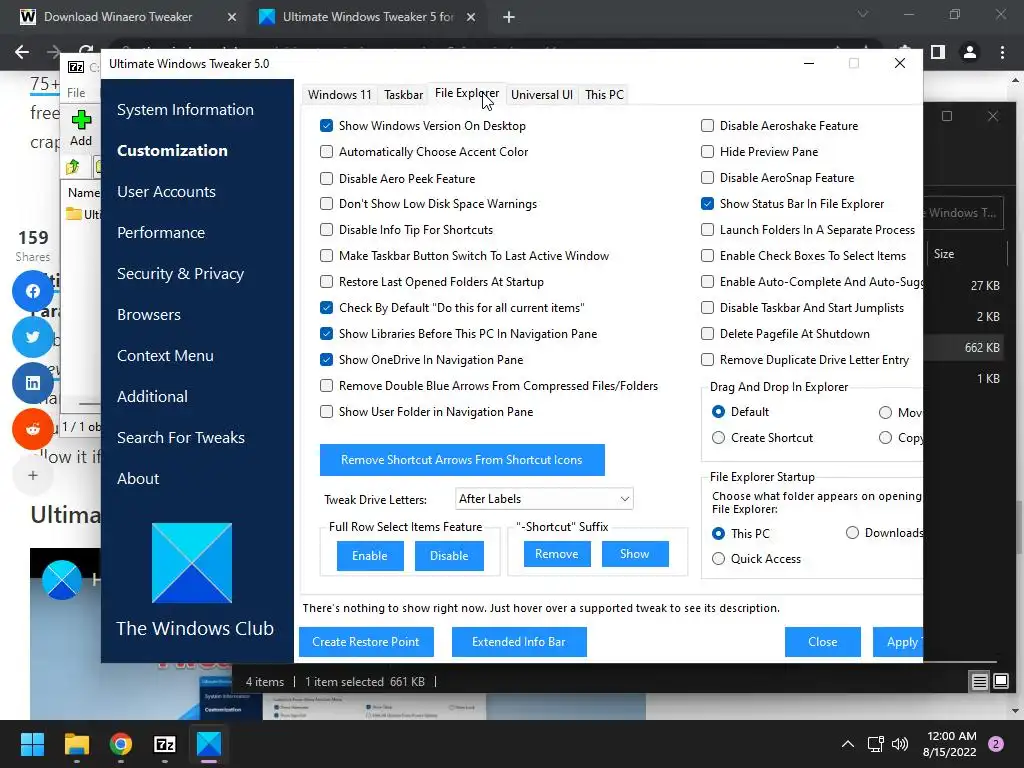Viewport: 1024px width, 768px height.
Task: Switch to details view icon in Explorer
Action: click(980, 682)
